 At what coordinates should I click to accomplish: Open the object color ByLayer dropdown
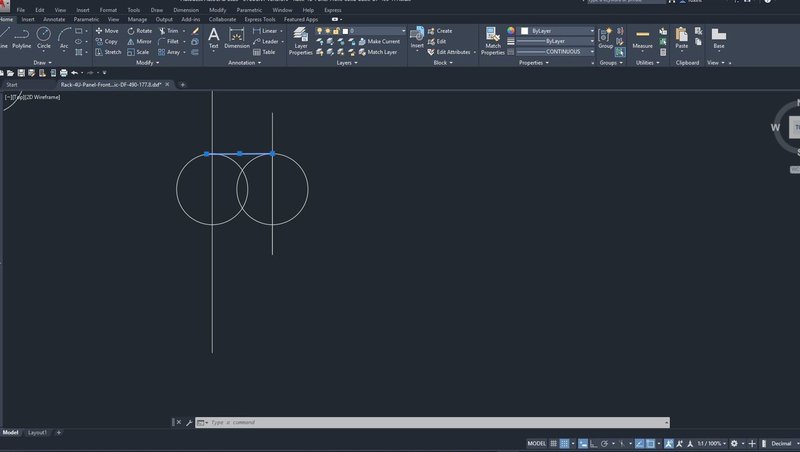point(556,31)
